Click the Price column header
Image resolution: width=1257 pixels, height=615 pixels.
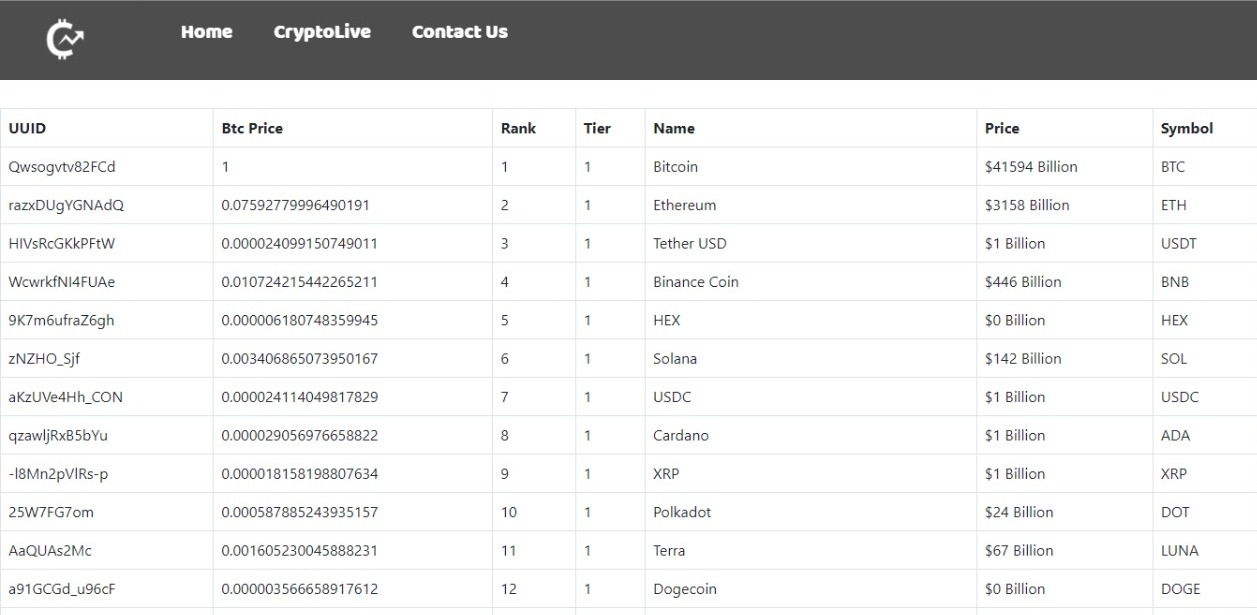1065,128
